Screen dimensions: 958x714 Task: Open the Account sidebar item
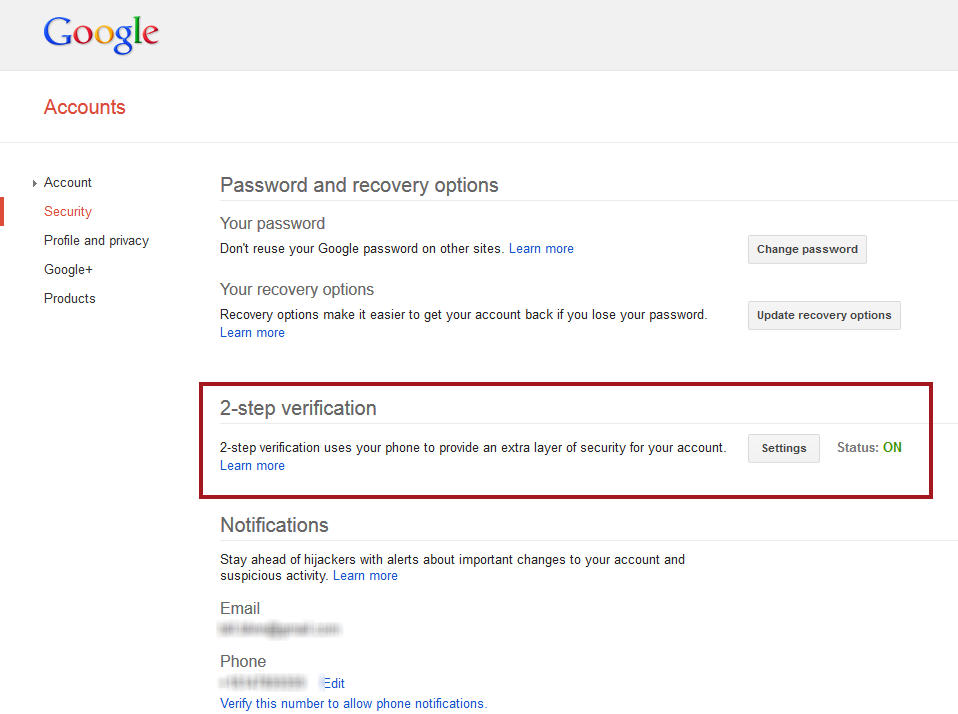pyautogui.click(x=67, y=183)
